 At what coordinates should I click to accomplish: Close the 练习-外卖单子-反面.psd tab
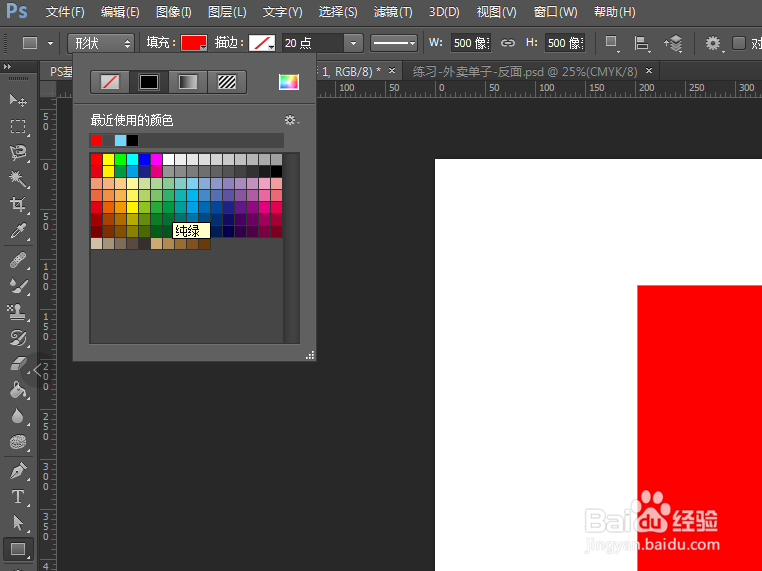coord(649,71)
